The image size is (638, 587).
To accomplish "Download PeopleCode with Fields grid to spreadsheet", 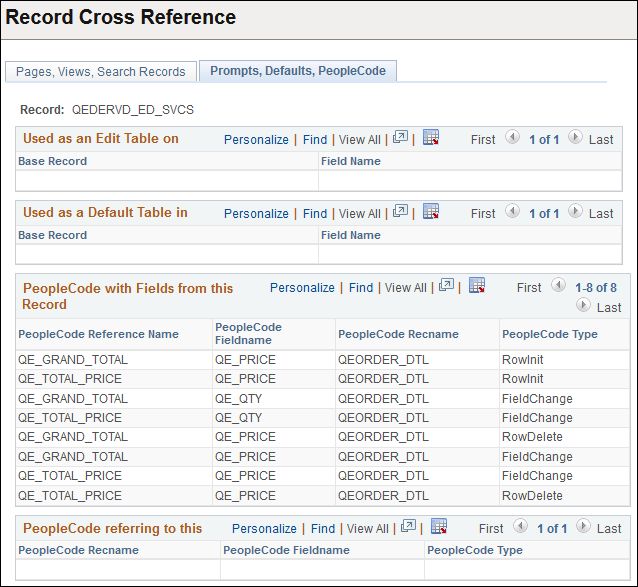I will 477,286.
